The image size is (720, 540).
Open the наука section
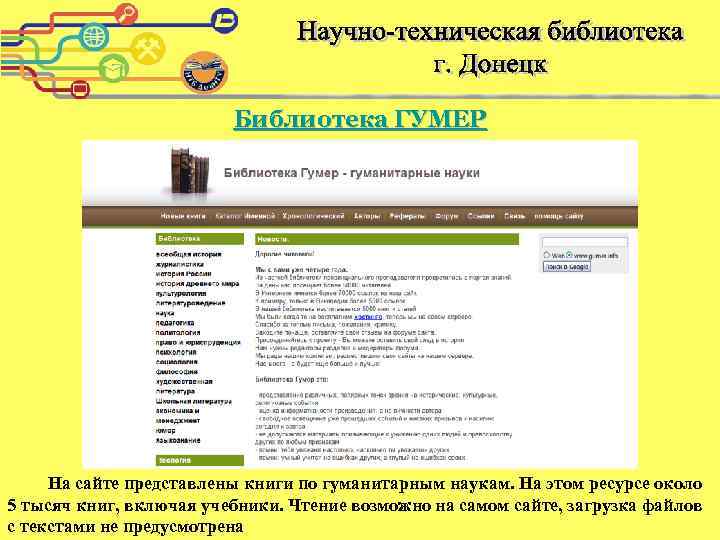pos(165,313)
